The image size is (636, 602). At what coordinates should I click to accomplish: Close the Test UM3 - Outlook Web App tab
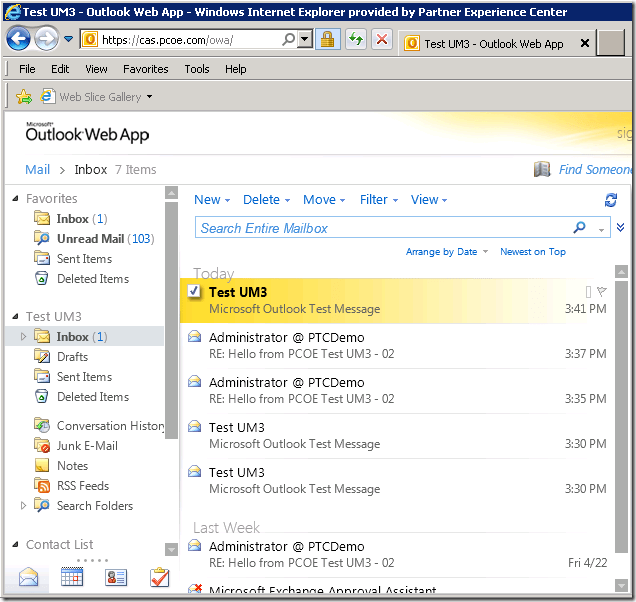pyautogui.click(x=584, y=43)
